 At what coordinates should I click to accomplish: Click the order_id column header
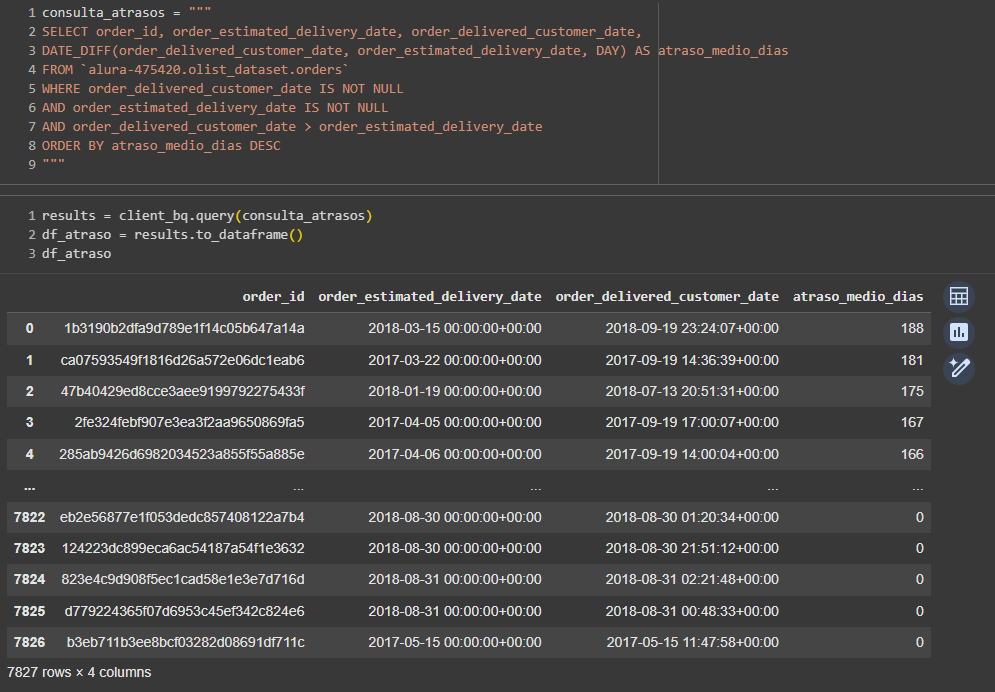273,296
